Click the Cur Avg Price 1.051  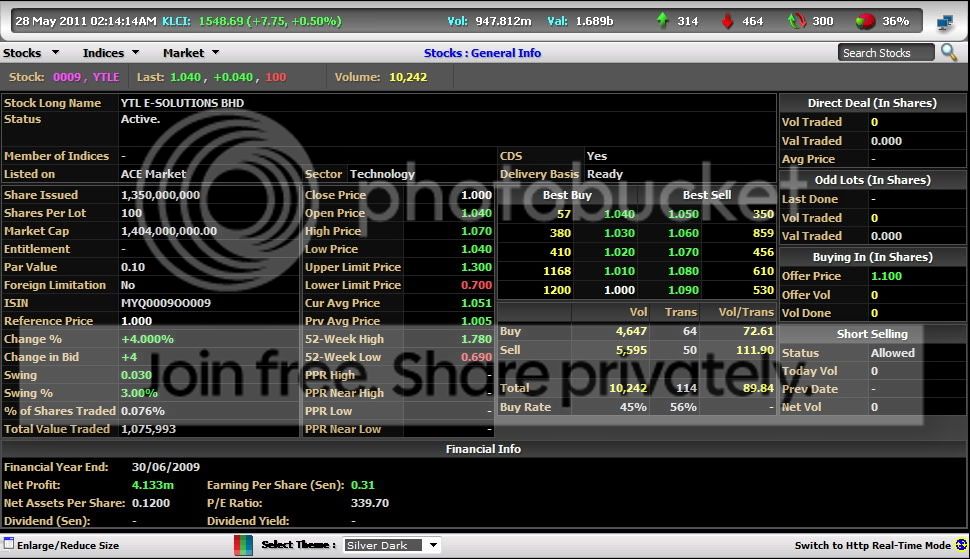(x=476, y=303)
